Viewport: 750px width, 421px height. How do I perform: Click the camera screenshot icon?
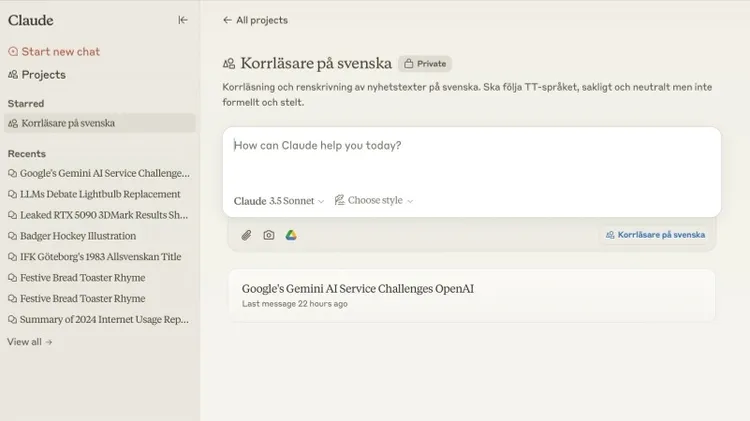[x=269, y=235]
